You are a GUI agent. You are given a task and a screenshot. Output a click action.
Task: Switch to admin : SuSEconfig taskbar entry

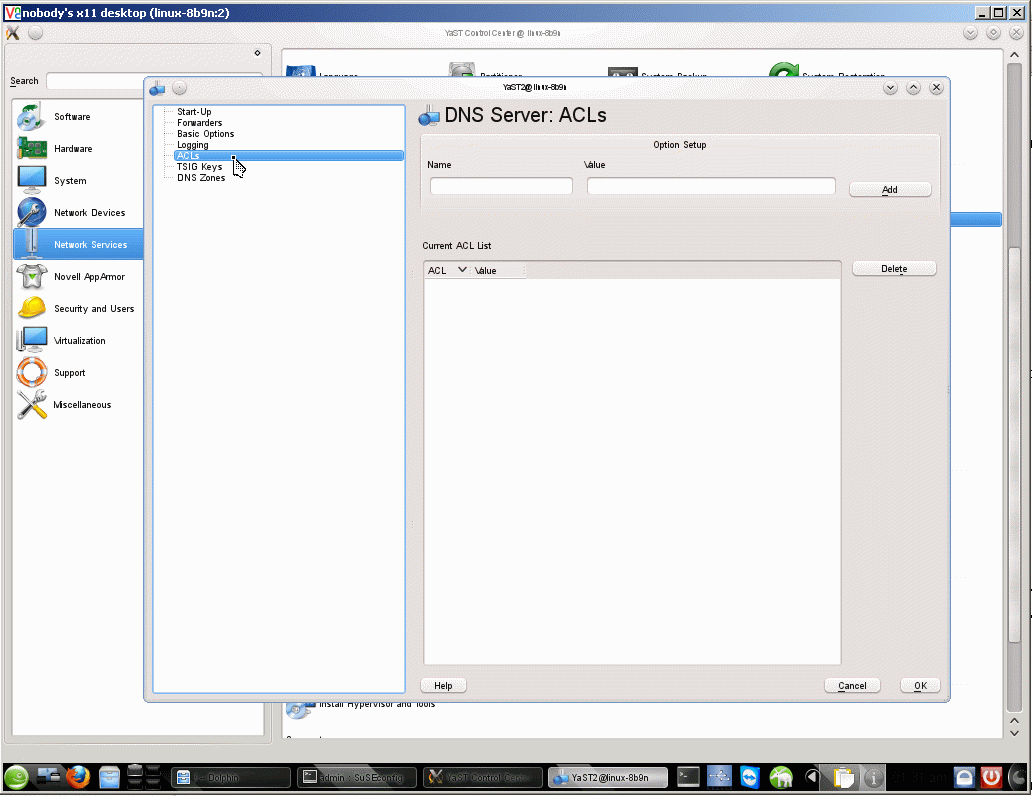(357, 778)
